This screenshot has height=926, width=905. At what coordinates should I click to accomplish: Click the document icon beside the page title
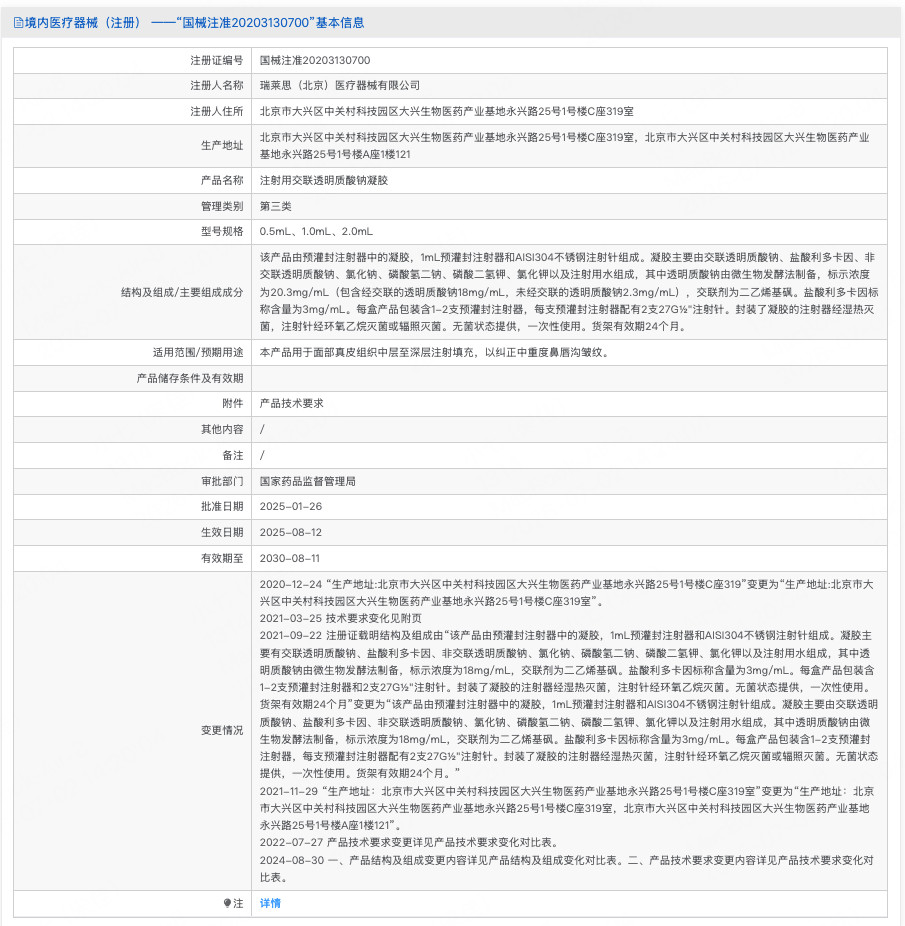tap(18, 23)
